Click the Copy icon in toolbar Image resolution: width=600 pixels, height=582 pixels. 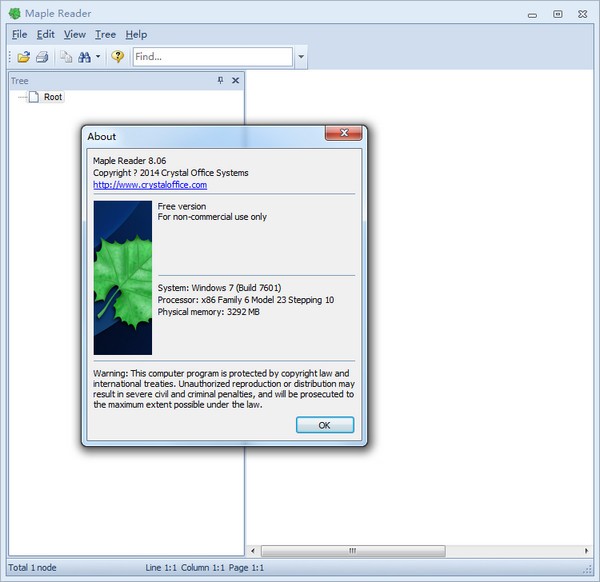(66, 57)
